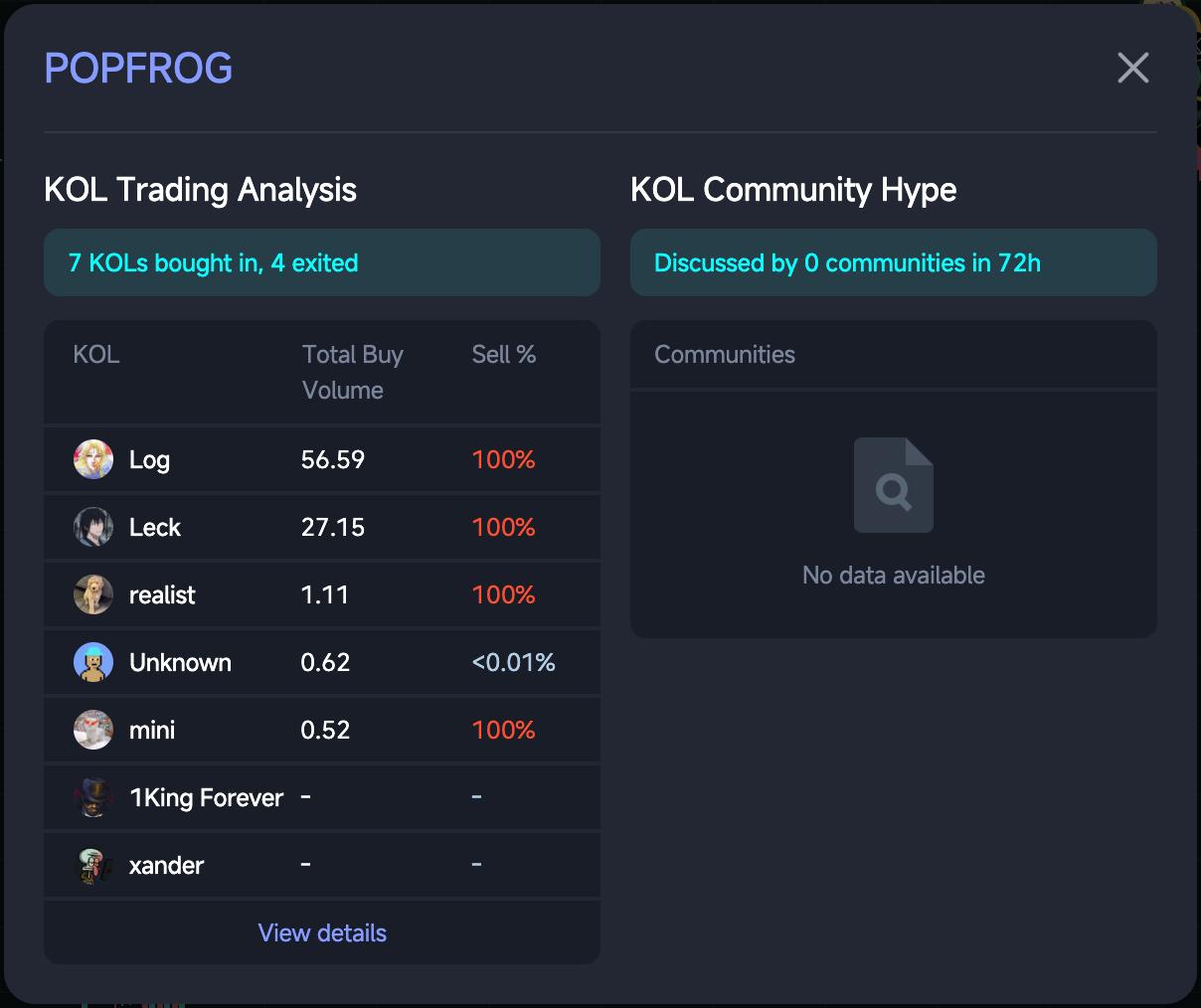Click realist's dog avatar icon
This screenshot has width=1201, height=1008.
[93, 594]
